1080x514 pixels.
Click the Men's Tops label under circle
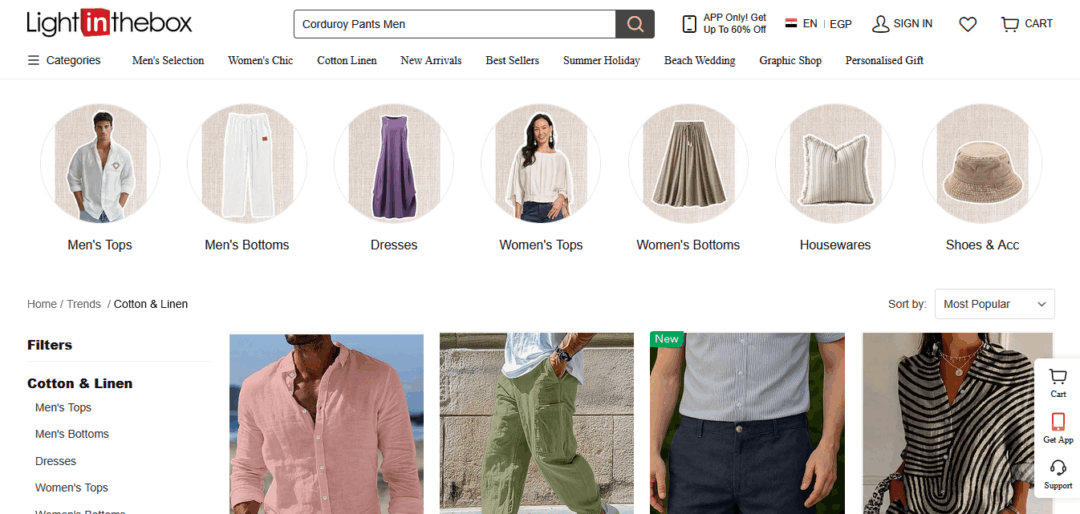(x=100, y=245)
